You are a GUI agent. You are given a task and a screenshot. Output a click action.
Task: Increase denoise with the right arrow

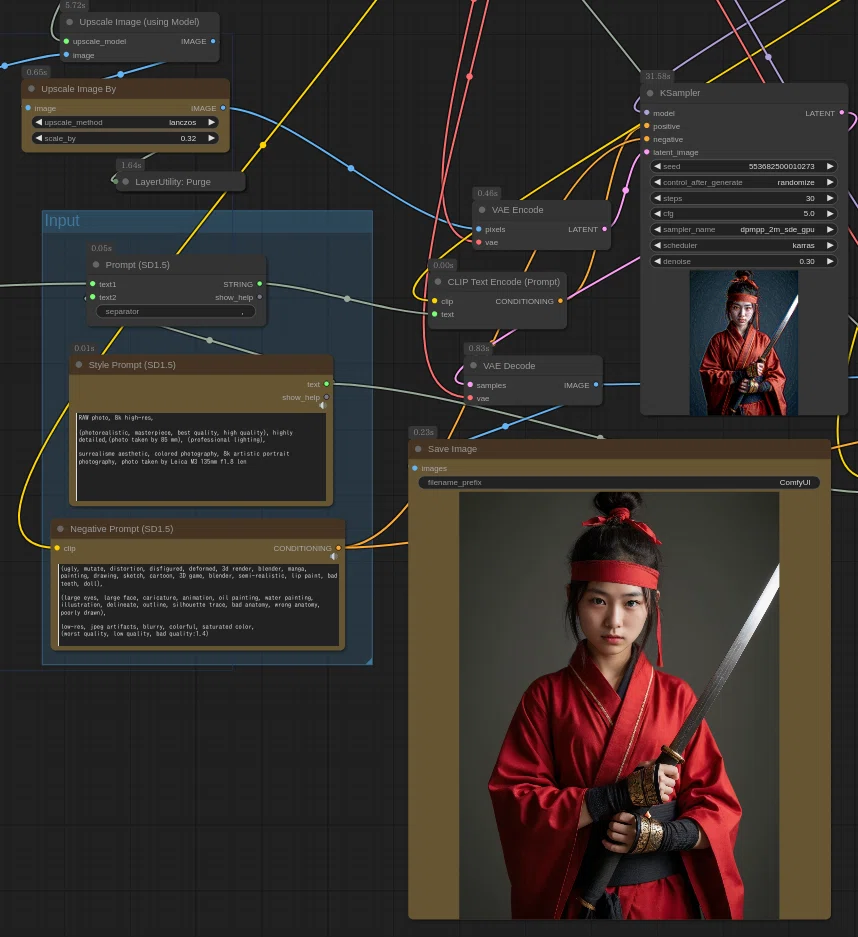(x=830, y=262)
